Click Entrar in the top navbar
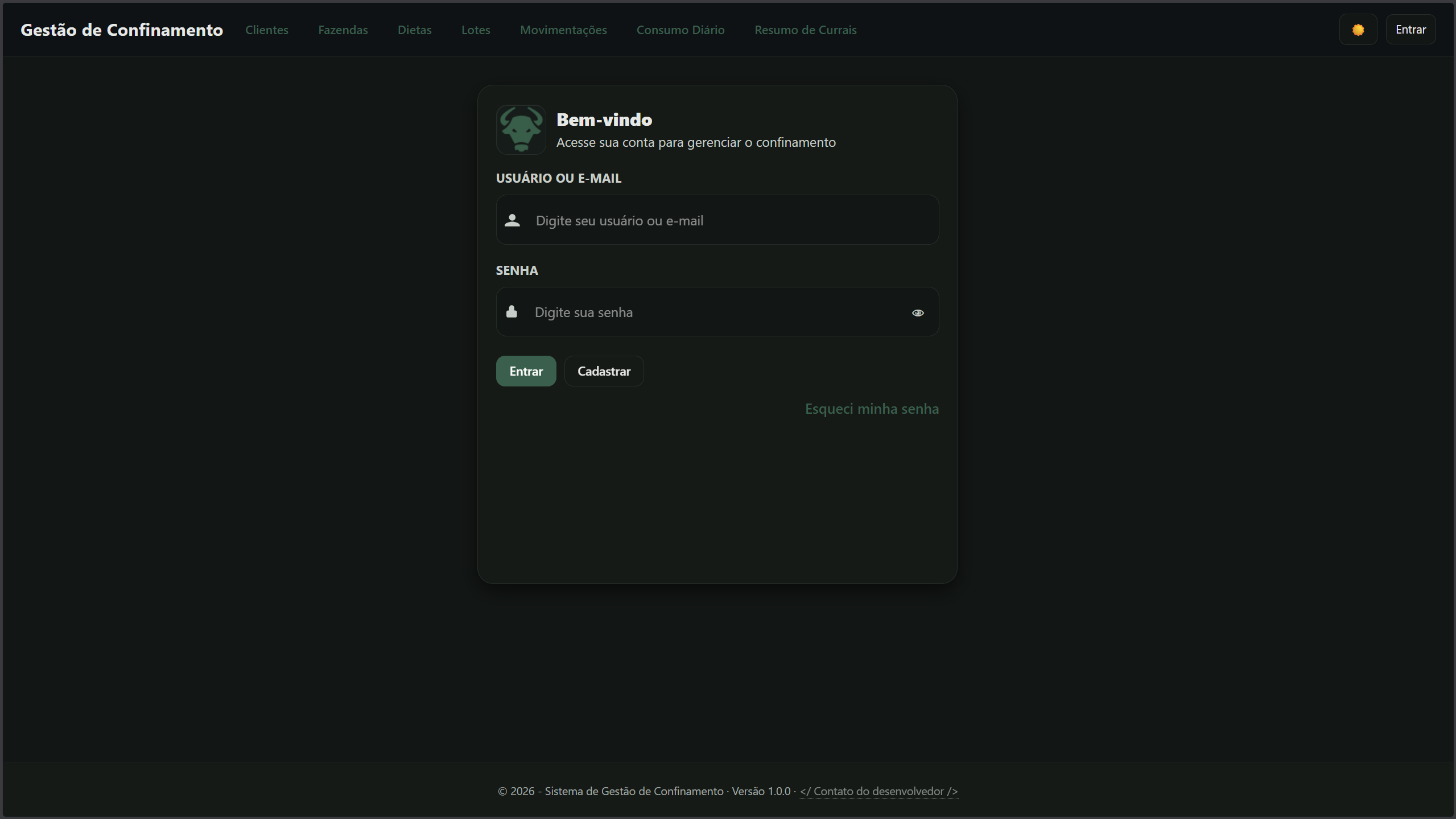The image size is (1456, 819). point(1410,30)
